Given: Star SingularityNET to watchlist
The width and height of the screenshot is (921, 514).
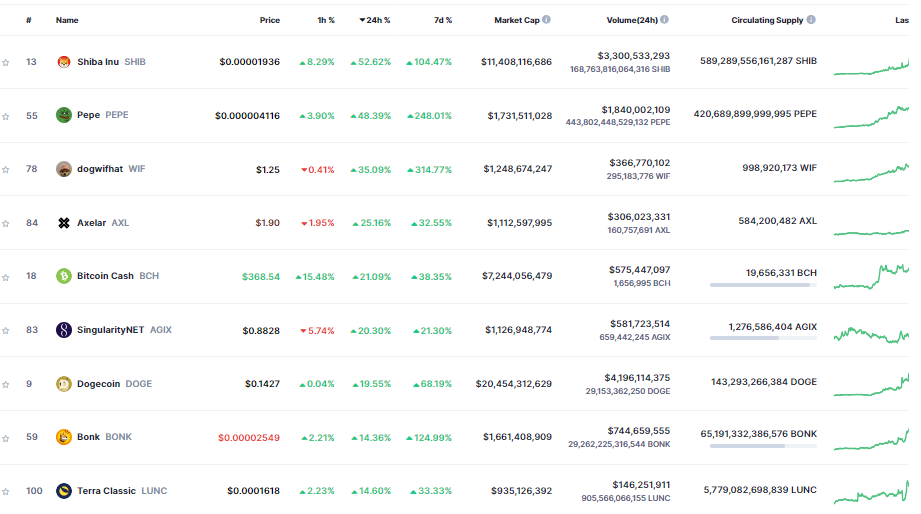Looking at the screenshot, I should pyautogui.click(x=6, y=331).
